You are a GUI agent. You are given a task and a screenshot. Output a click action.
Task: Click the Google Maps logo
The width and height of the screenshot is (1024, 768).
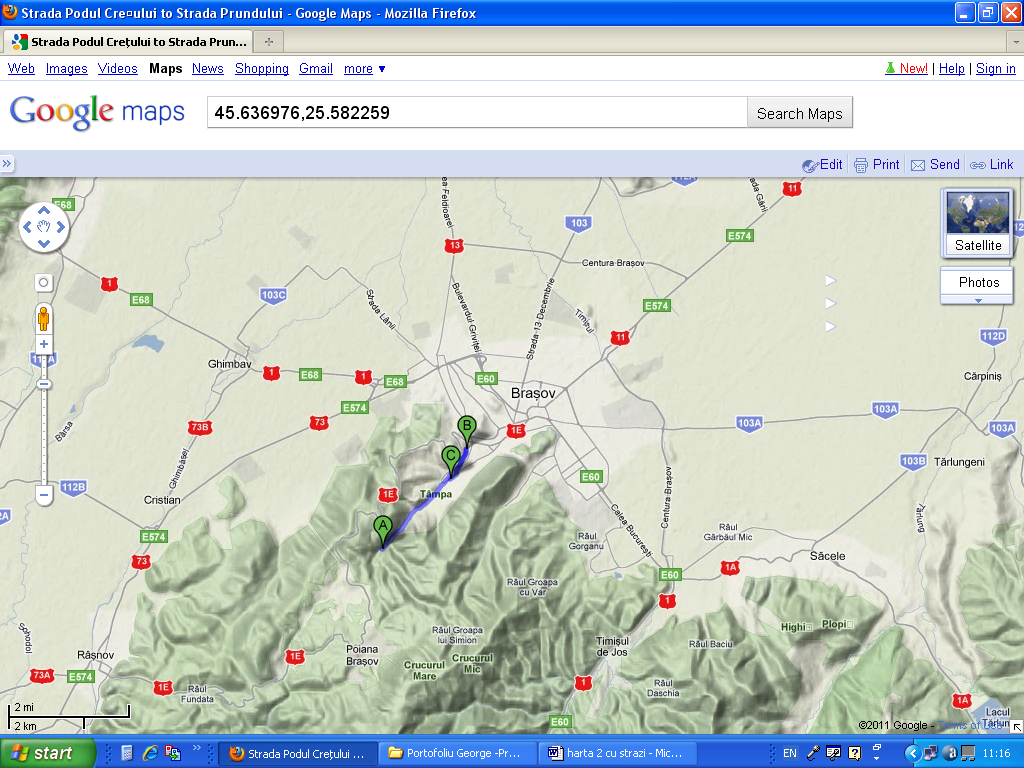coord(97,112)
